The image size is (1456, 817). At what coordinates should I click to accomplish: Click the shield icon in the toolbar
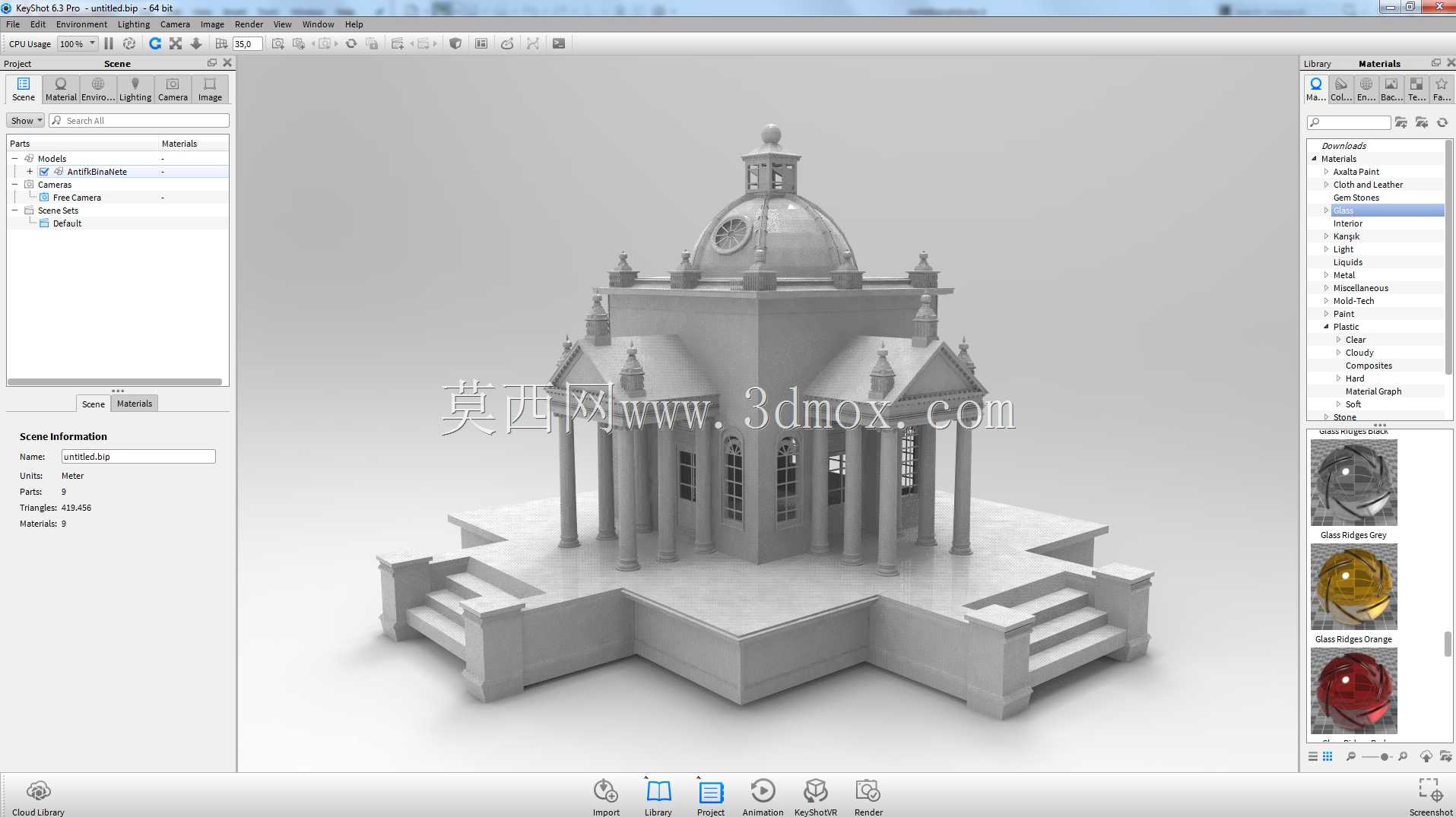pyautogui.click(x=455, y=44)
